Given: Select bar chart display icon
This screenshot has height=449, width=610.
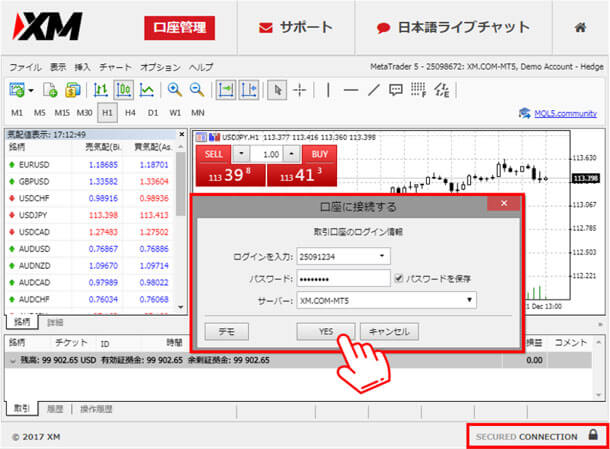Looking at the screenshot, I should click(x=101, y=90).
